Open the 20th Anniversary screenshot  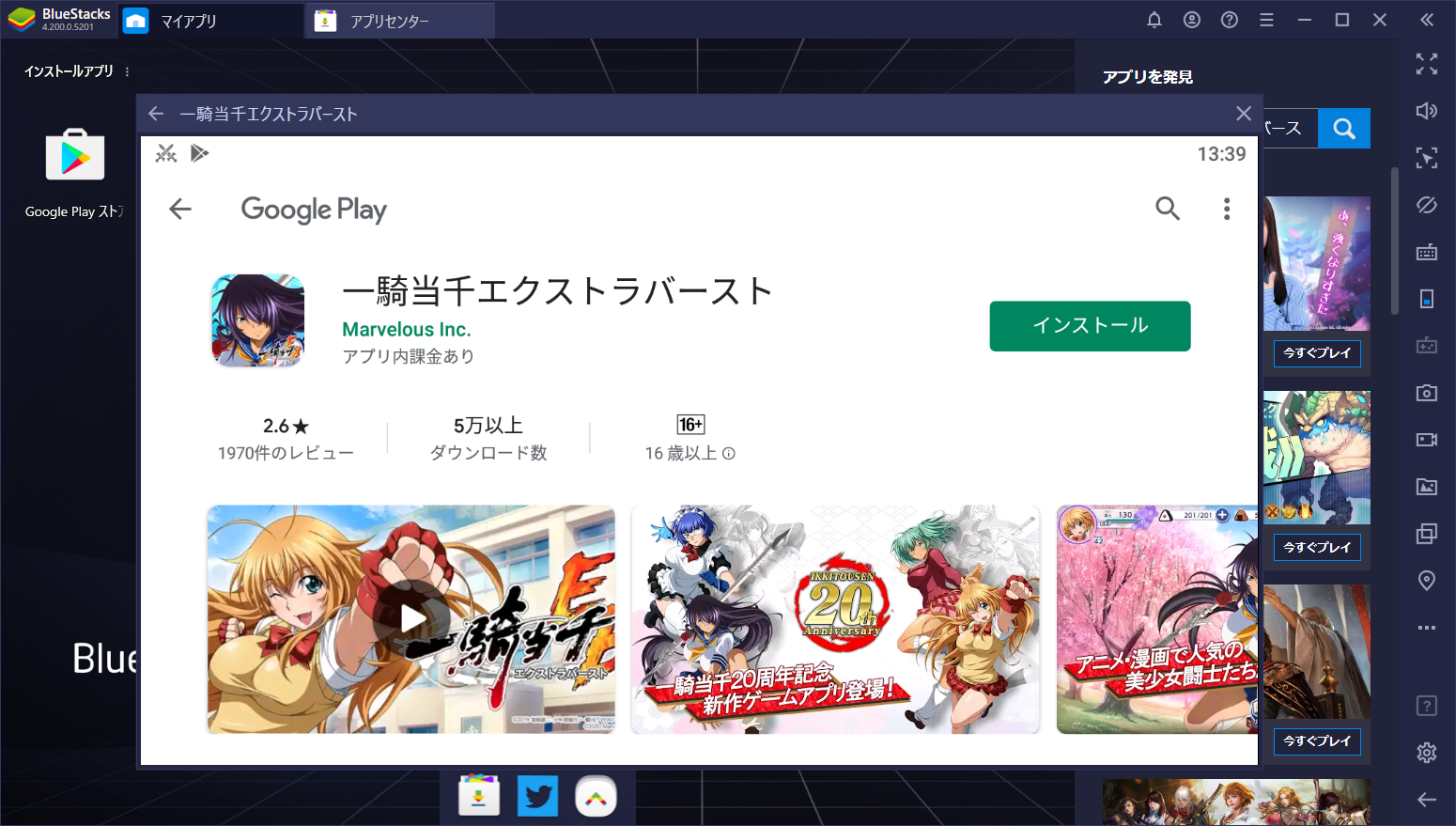(x=836, y=619)
